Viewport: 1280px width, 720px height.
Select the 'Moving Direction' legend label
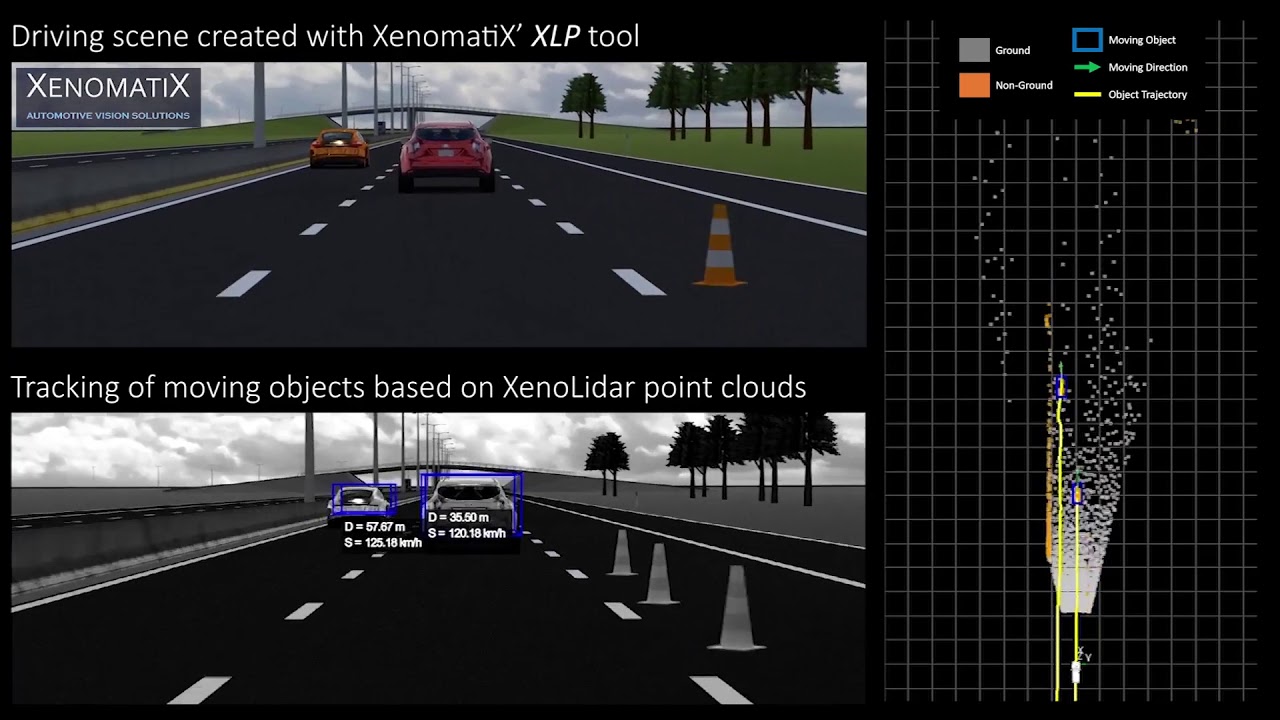1148,67
